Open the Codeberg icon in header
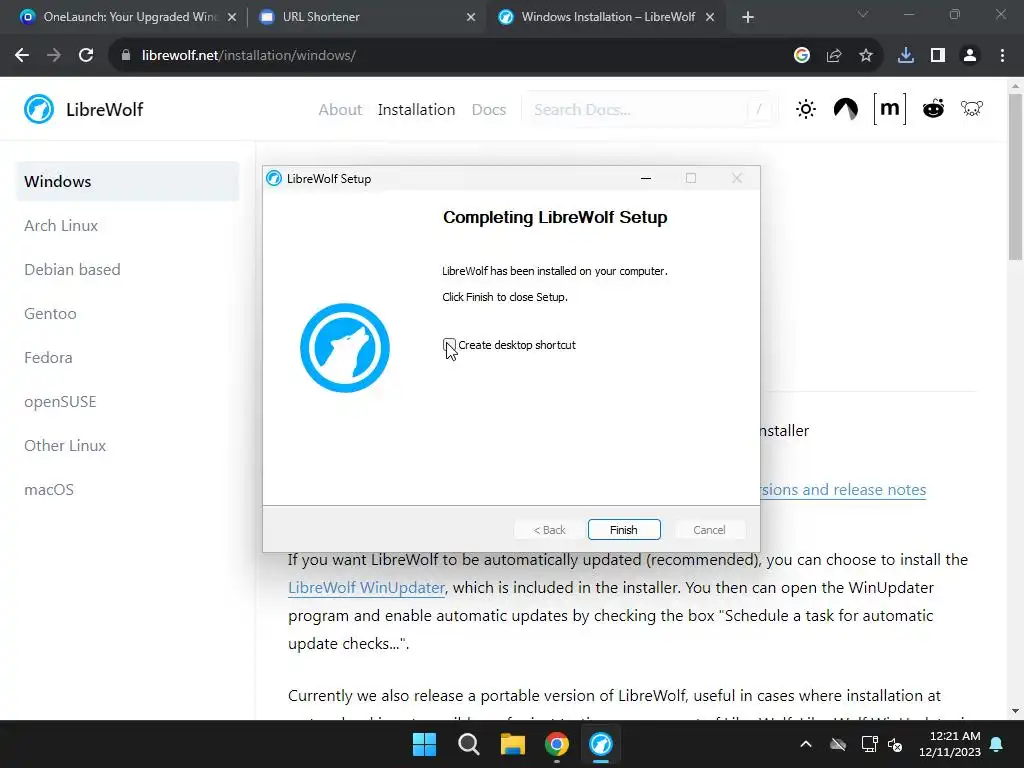The width and height of the screenshot is (1024, 768). click(846, 109)
